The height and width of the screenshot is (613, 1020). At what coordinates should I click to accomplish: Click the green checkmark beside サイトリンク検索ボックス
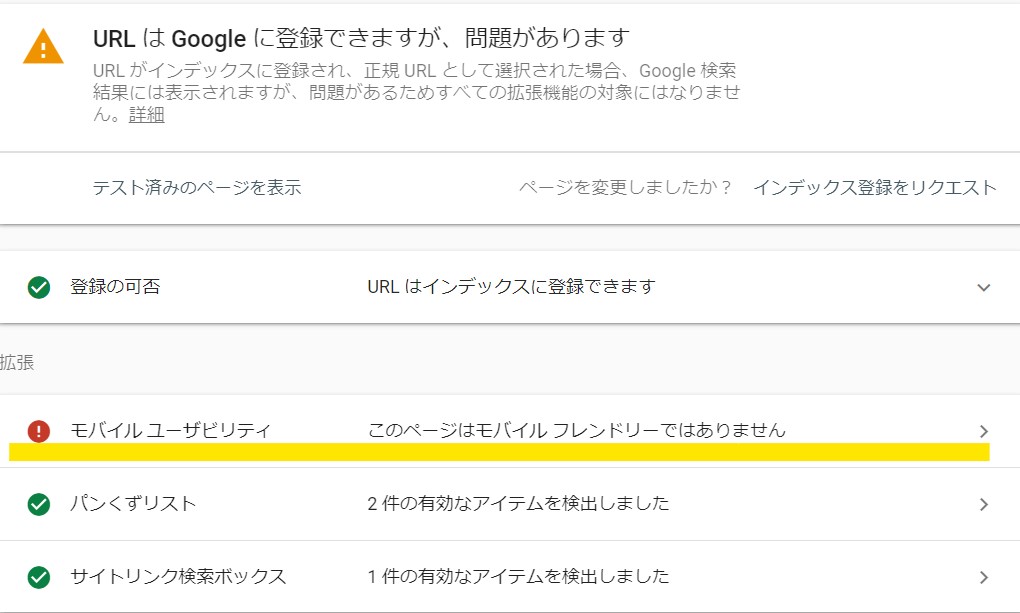[39, 577]
